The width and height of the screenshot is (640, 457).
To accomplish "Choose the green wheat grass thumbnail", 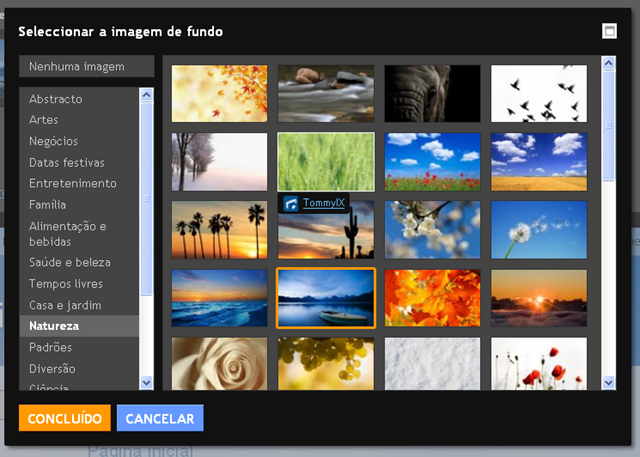I will [x=326, y=162].
